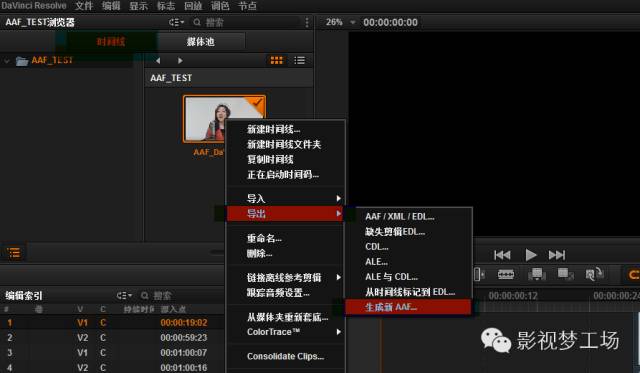Open the 显示 menu
The width and height of the screenshot is (640, 373).
[x=138, y=6]
